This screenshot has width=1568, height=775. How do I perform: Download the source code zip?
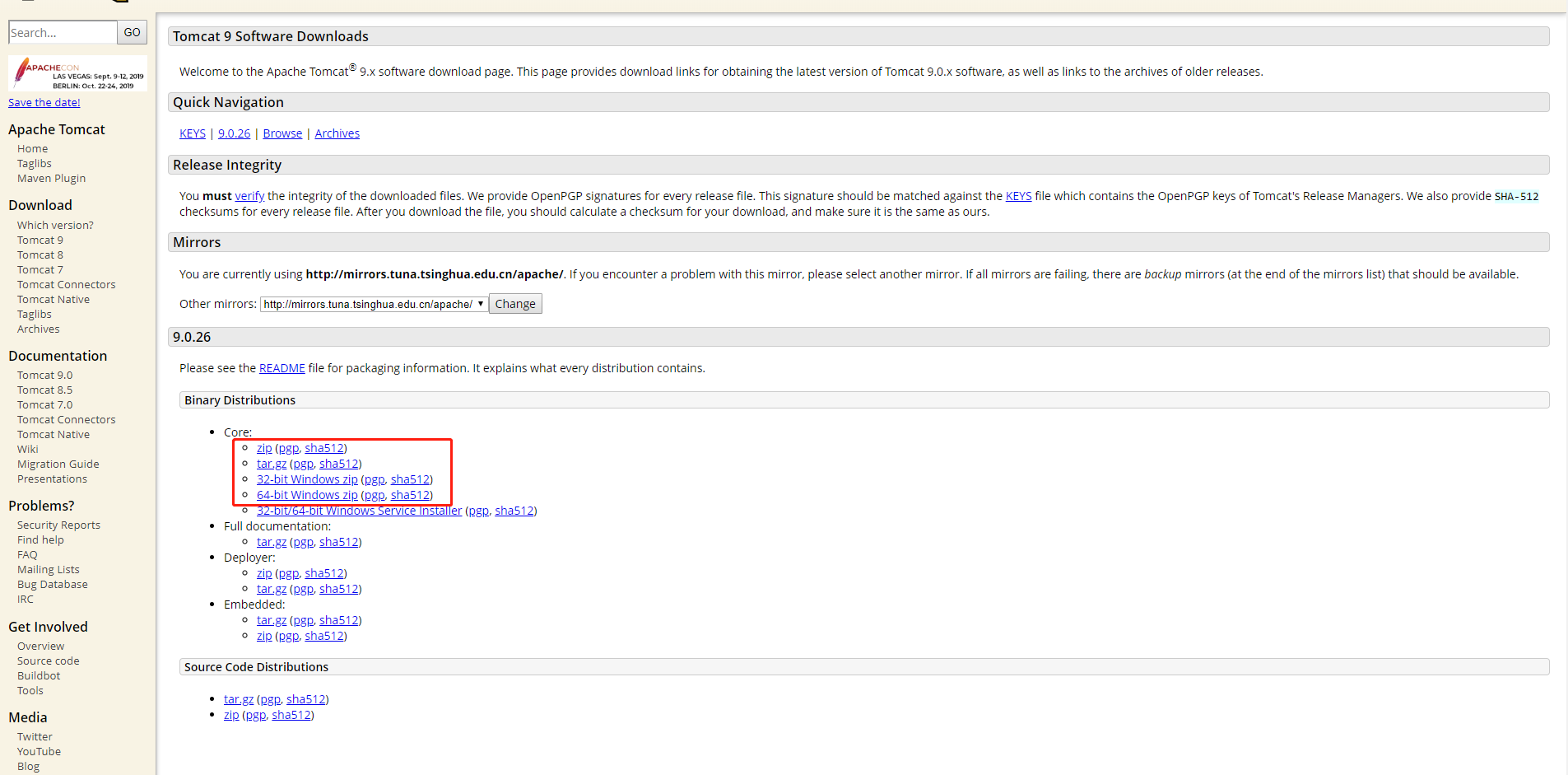231,715
